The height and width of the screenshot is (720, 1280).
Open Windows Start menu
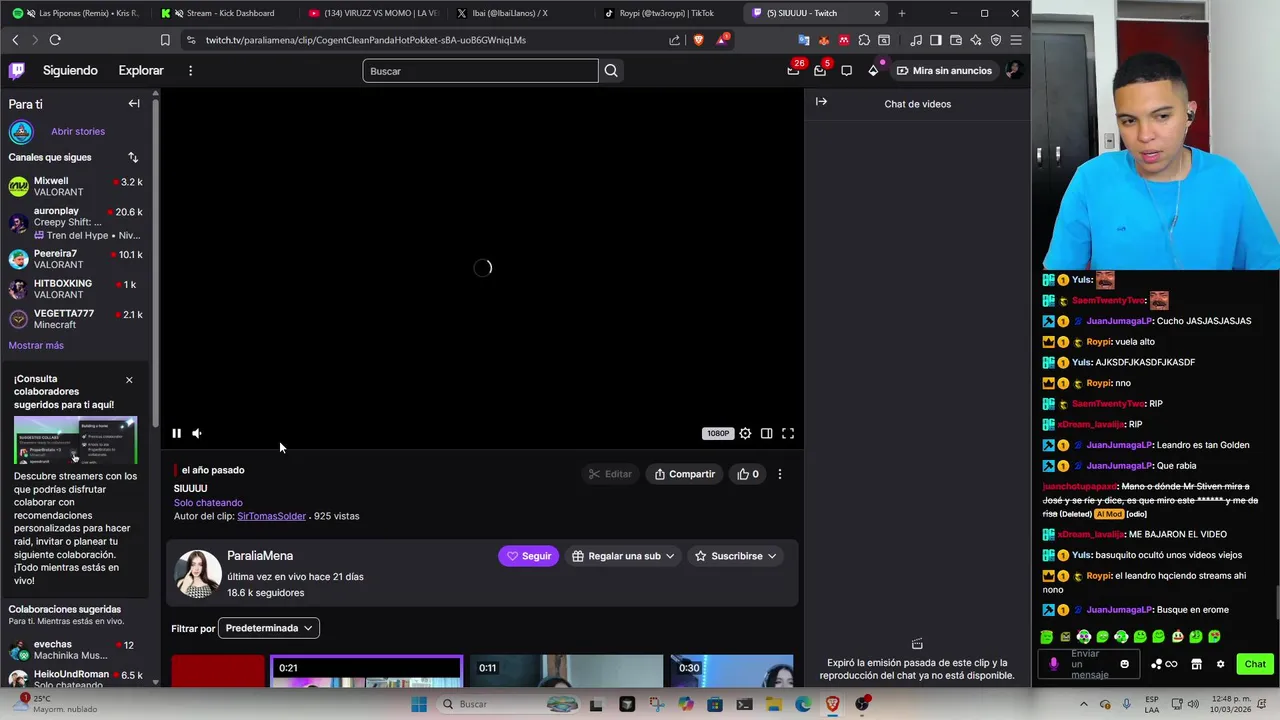418,704
